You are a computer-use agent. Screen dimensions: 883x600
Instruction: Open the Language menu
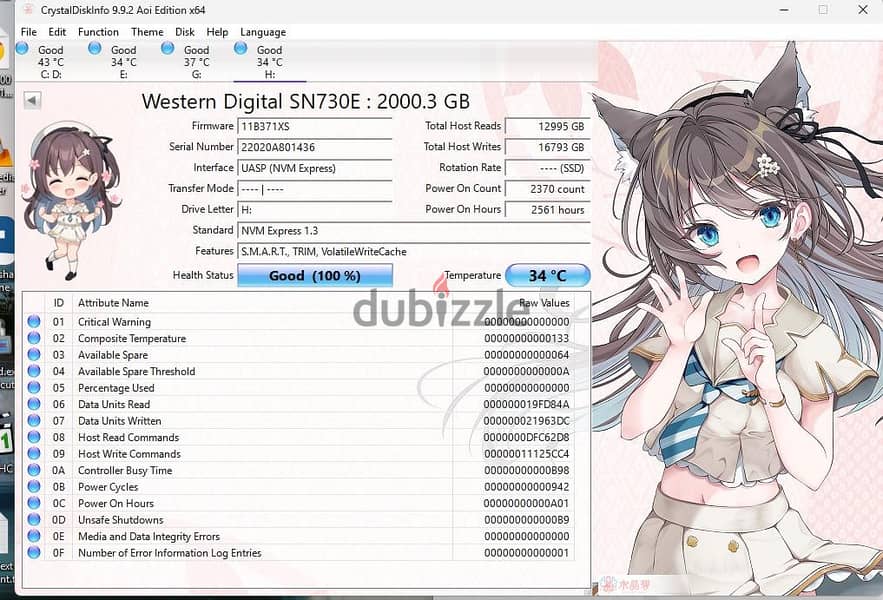pyautogui.click(x=263, y=32)
